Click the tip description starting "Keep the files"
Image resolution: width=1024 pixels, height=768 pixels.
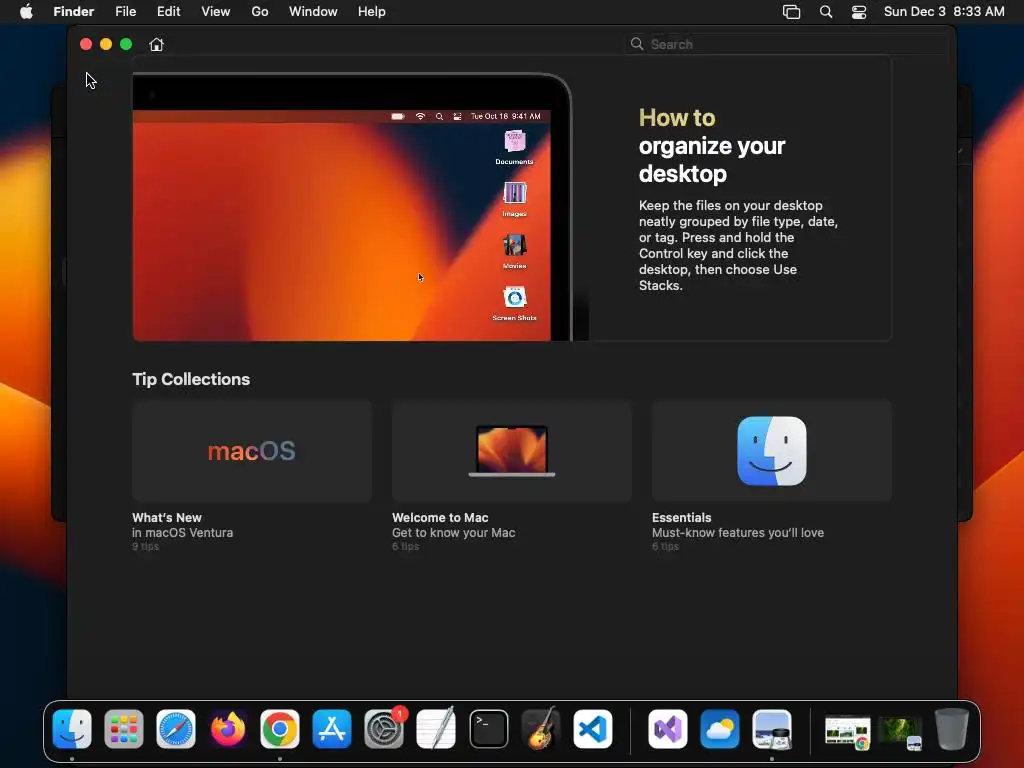point(738,246)
